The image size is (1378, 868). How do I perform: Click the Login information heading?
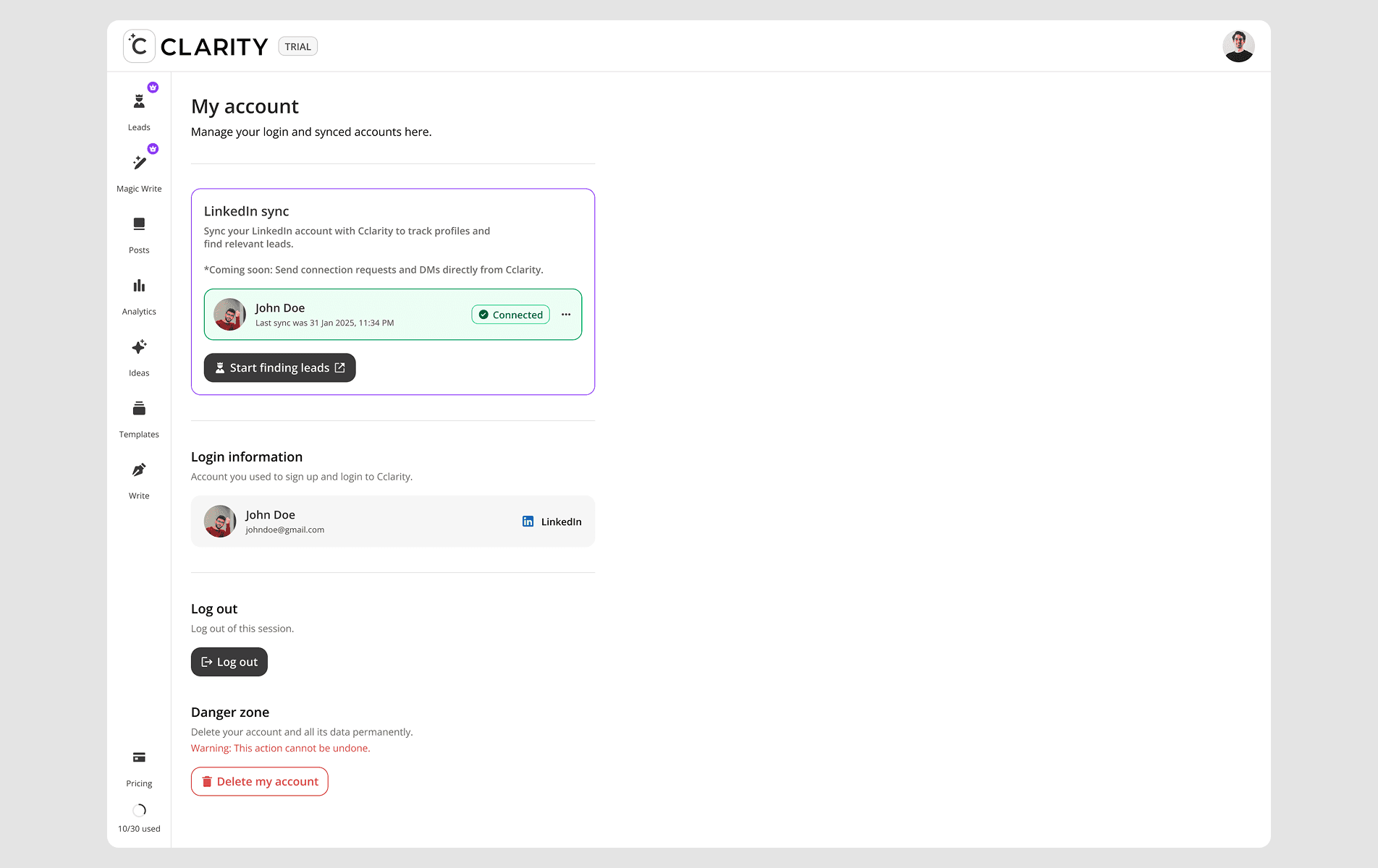point(247,457)
